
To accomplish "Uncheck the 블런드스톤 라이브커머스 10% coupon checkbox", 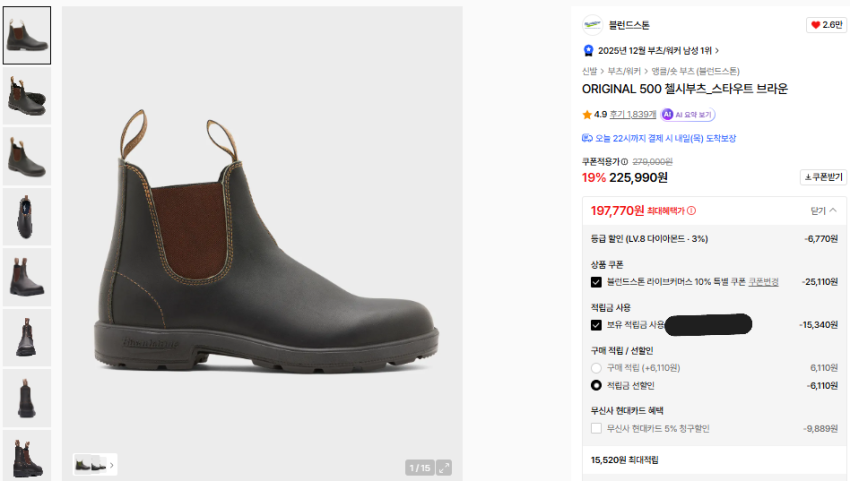I will click(596, 282).
